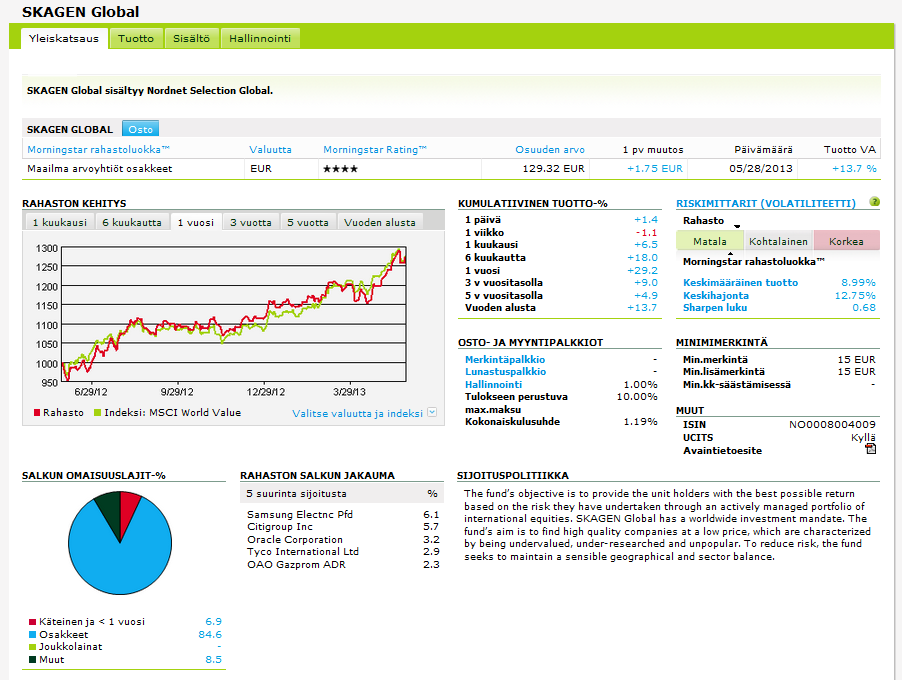Show the 3 vuotta chart period
This screenshot has width=902, height=680.
click(x=251, y=222)
